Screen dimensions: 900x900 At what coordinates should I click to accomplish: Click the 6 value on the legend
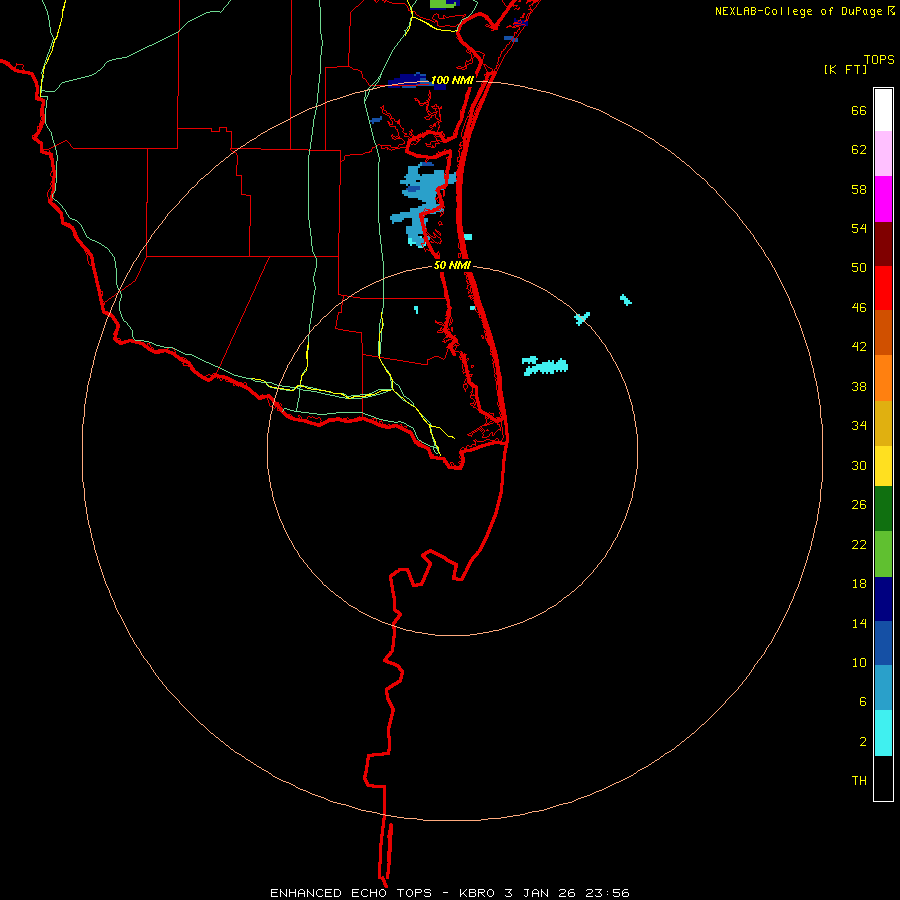click(863, 702)
